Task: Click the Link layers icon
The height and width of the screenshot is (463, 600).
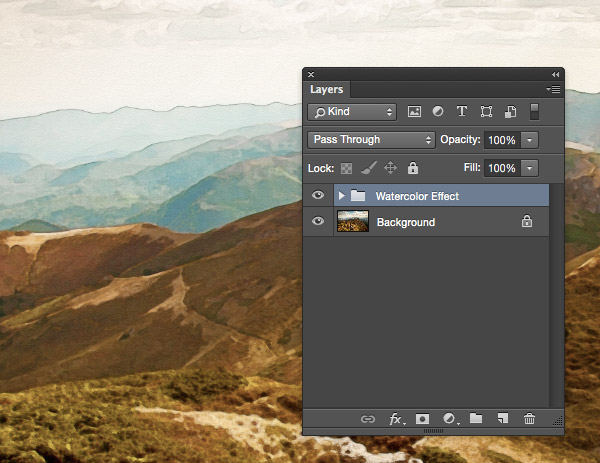Action: click(368, 419)
